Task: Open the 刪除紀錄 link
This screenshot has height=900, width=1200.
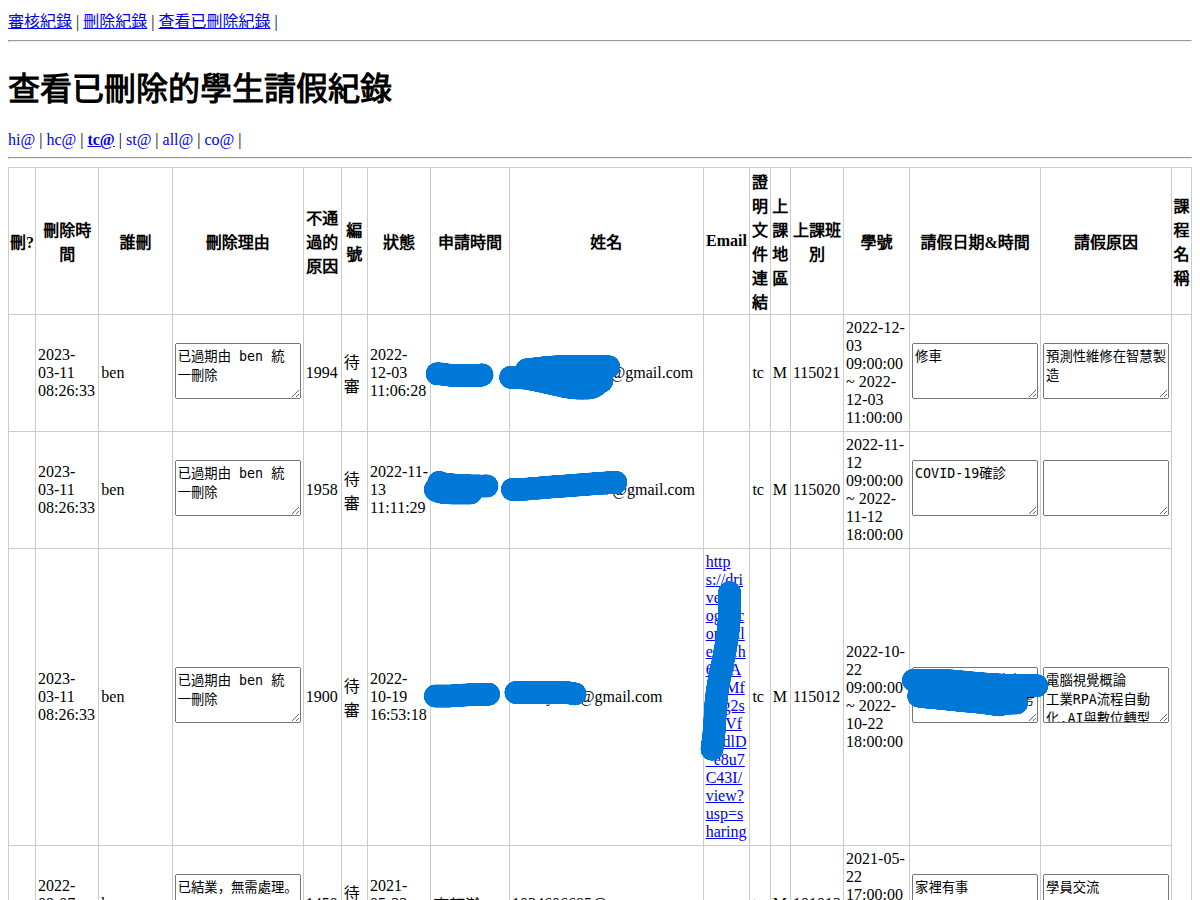Action: coord(115,21)
